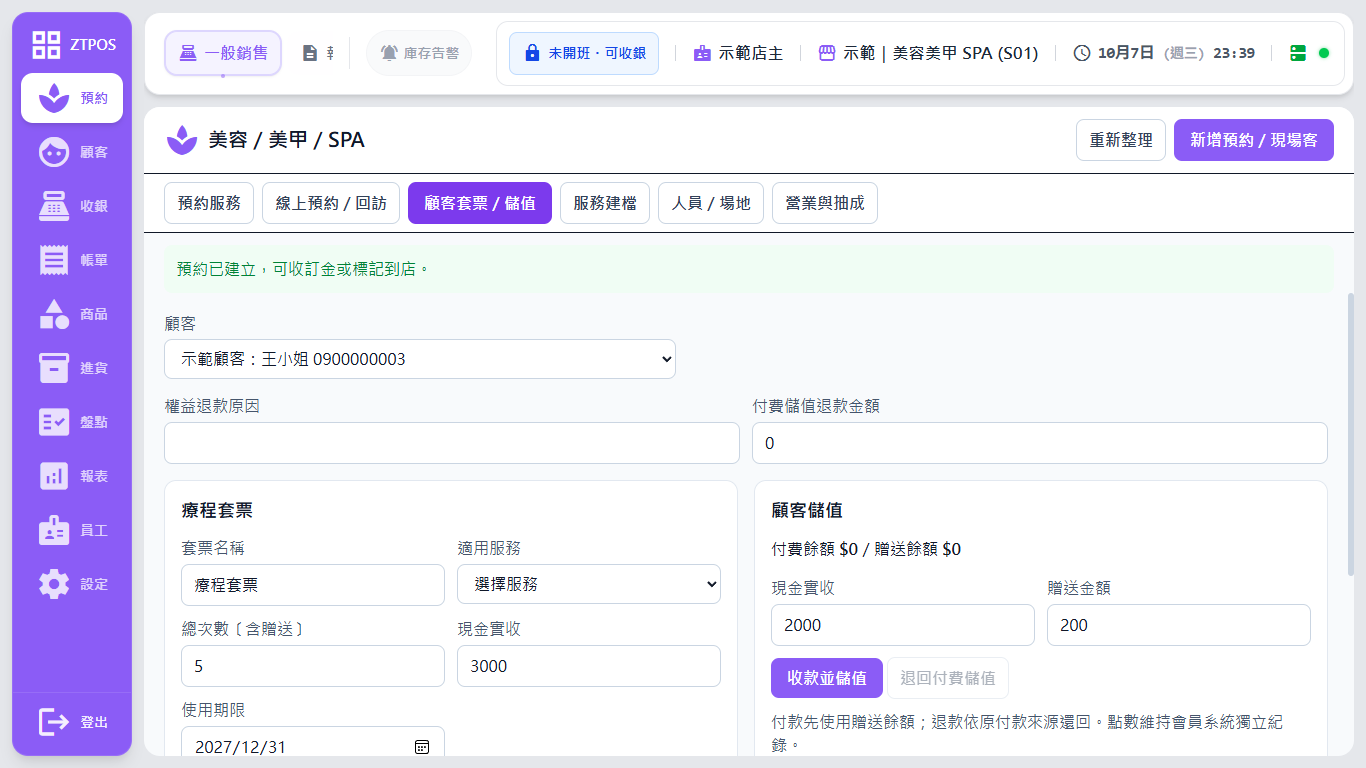This screenshot has height=768, width=1366.
Task: Open the calendar picker in 使用期限
Action: (422, 747)
